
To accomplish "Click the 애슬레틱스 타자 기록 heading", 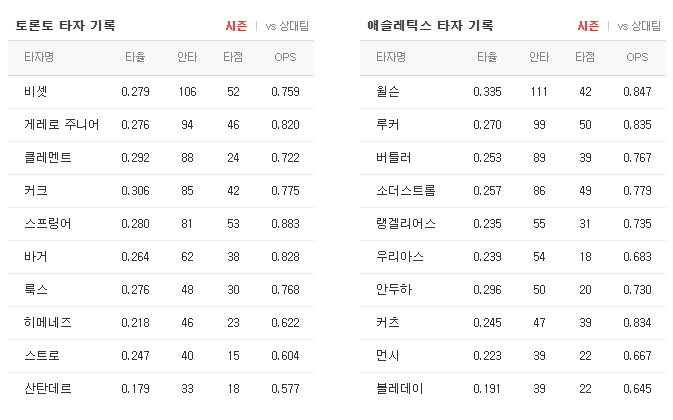I will 430,25.
